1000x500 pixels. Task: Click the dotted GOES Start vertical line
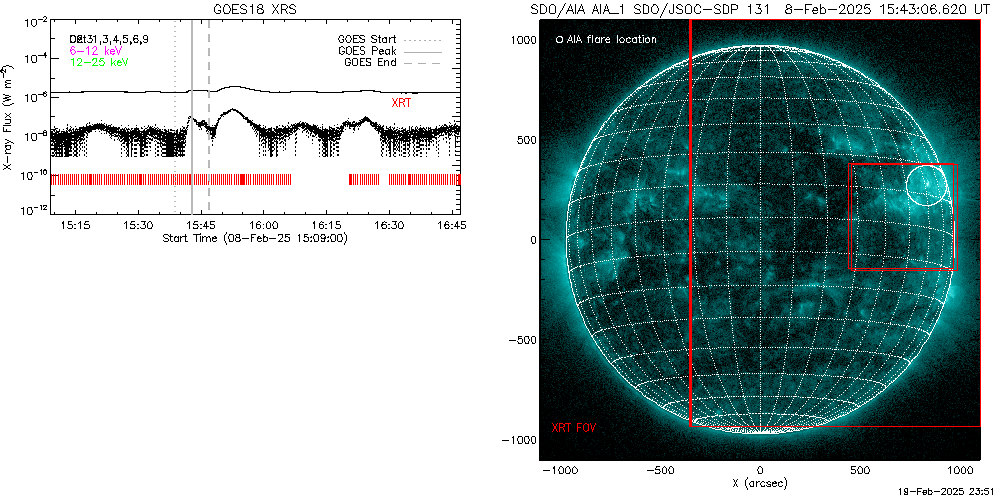pyautogui.click(x=175, y=117)
